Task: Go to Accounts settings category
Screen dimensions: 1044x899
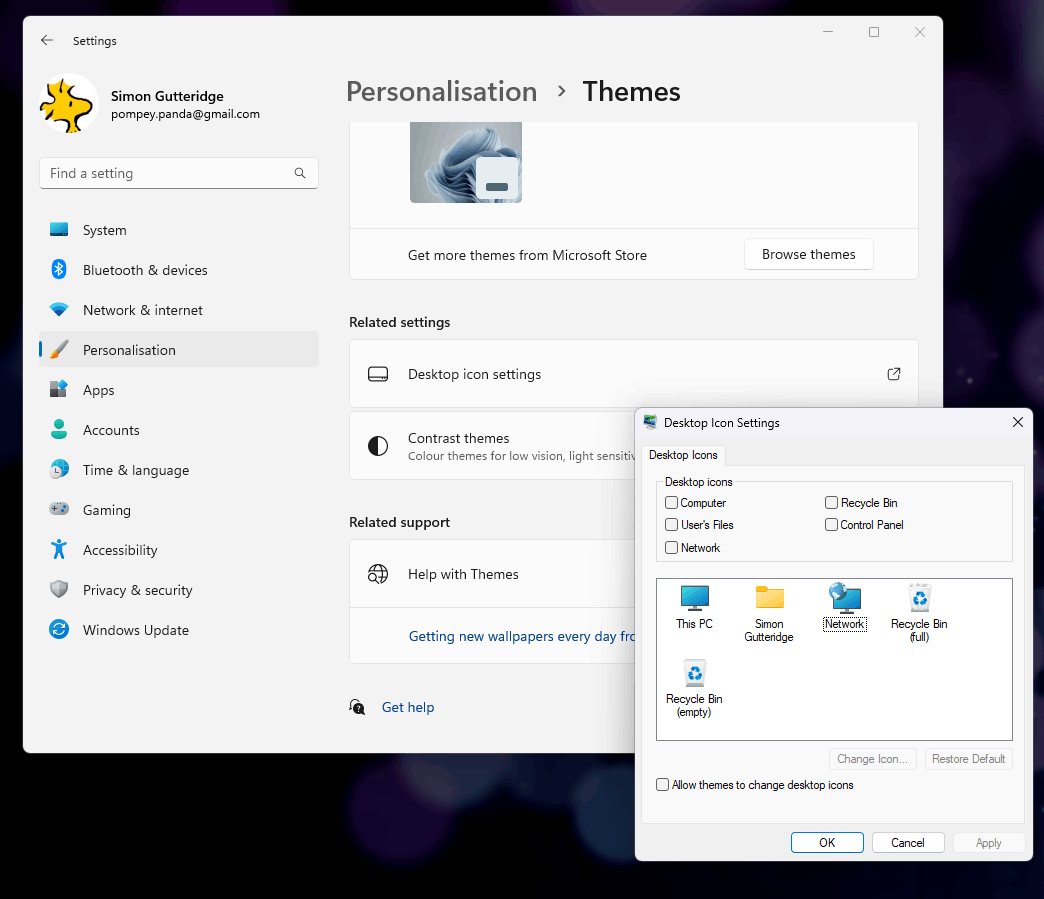Action: tap(178, 430)
